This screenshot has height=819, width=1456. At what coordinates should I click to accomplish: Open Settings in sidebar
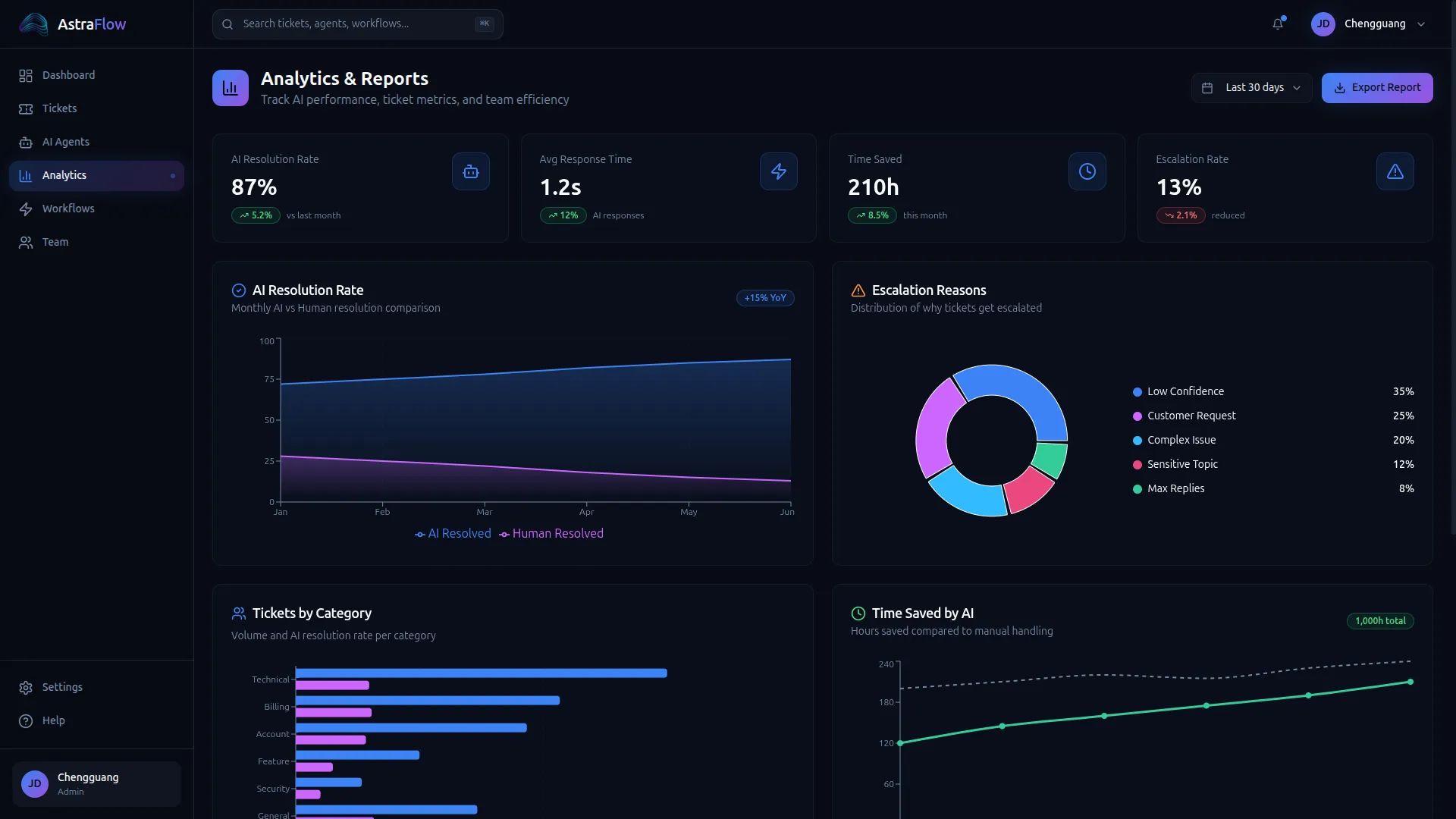pyautogui.click(x=96, y=687)
